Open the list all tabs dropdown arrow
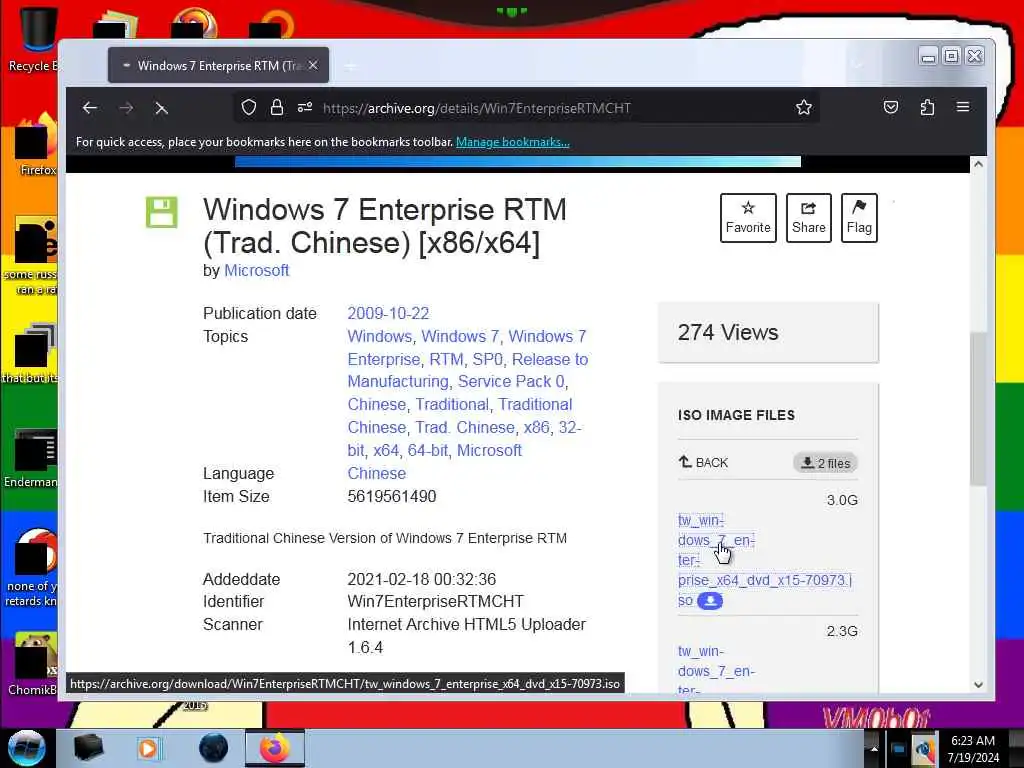This screenshot has height=768, width=1024. [857, 65]
